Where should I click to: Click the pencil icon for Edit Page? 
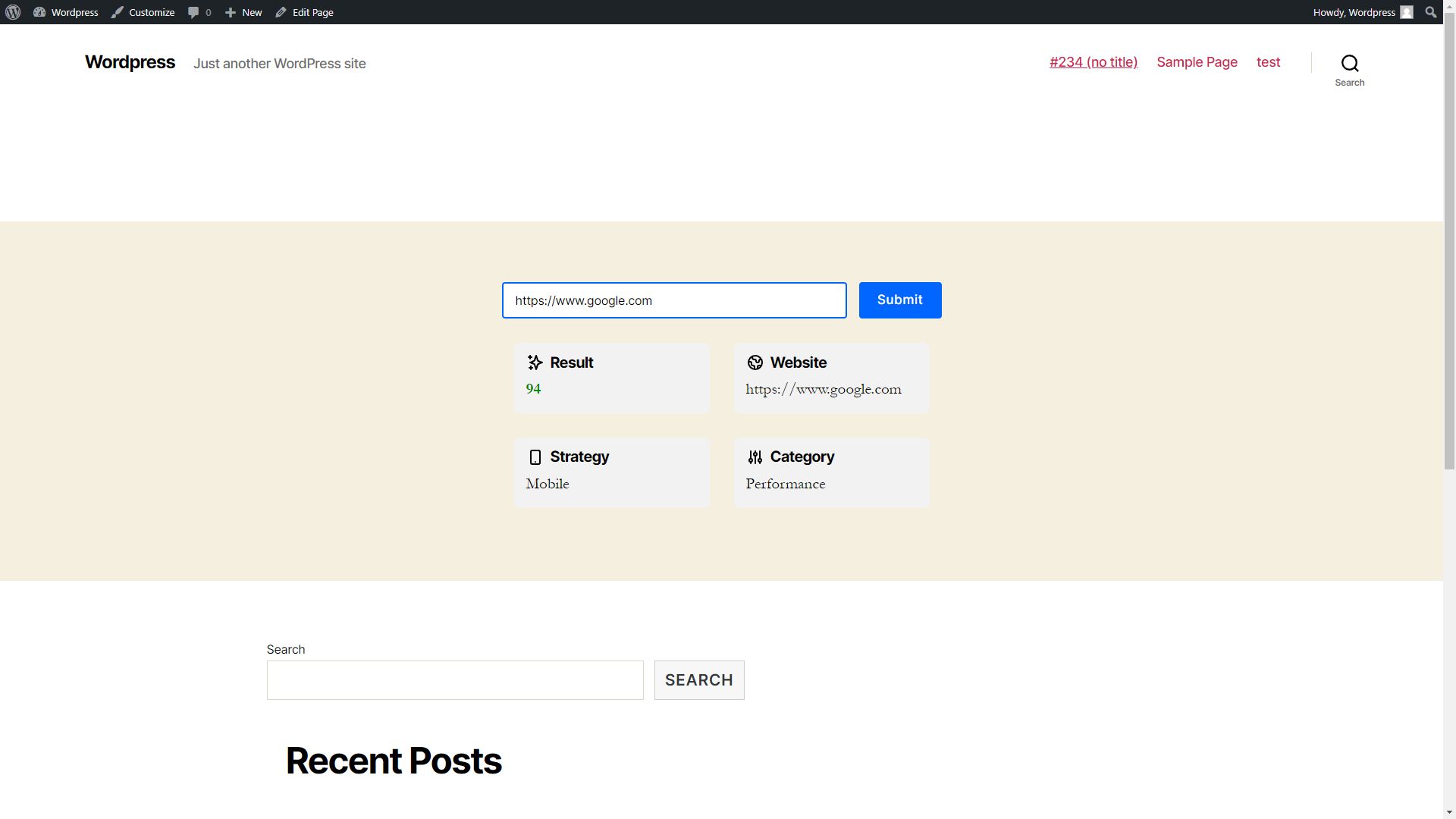[x=281, y=12]
